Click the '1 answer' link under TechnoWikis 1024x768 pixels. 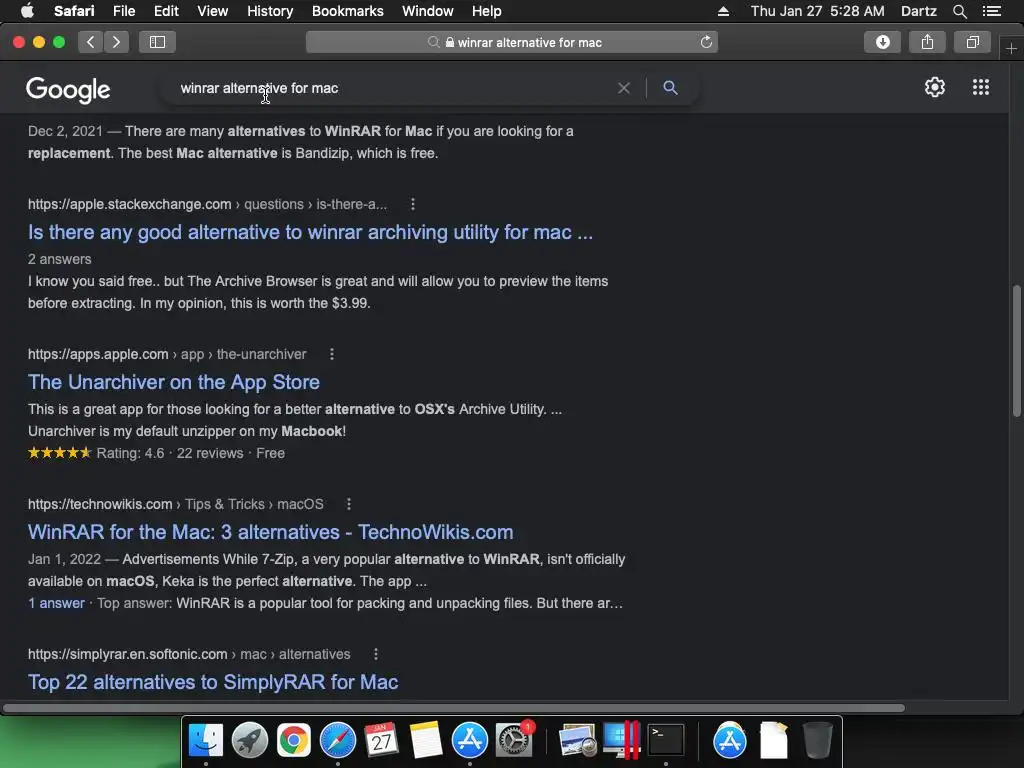tap(56, 603)
